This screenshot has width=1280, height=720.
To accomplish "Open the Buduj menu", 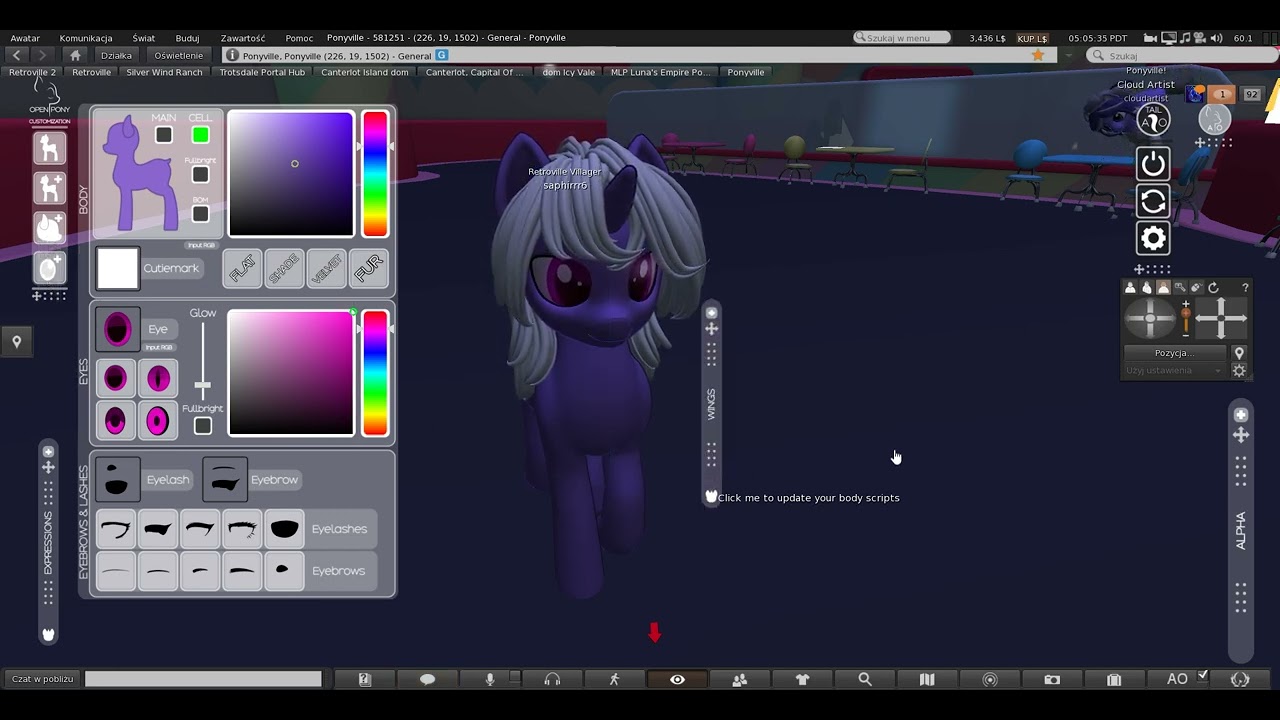I will [187, 38].
